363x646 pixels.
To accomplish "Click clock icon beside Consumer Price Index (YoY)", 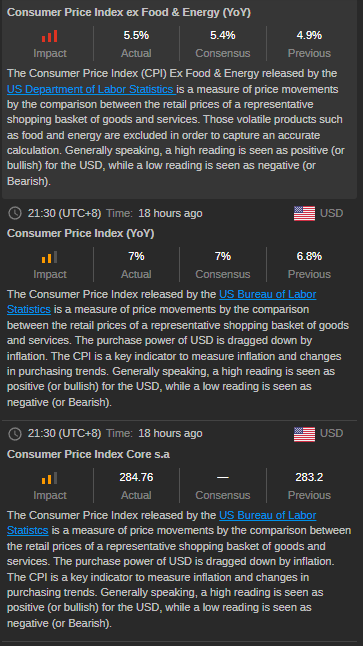I will (x=15, y=213).
